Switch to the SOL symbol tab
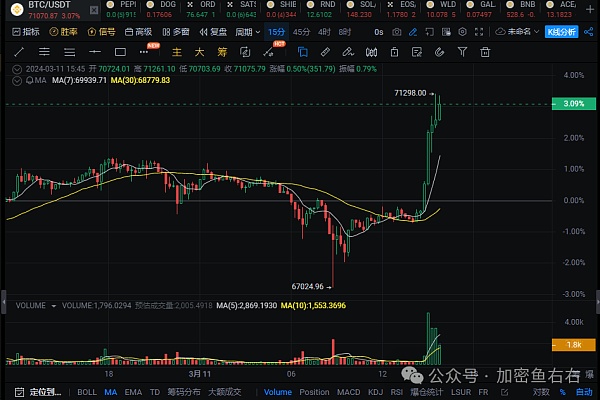The width and height of the screenshot is (600, 400). [x=361, y=10]
